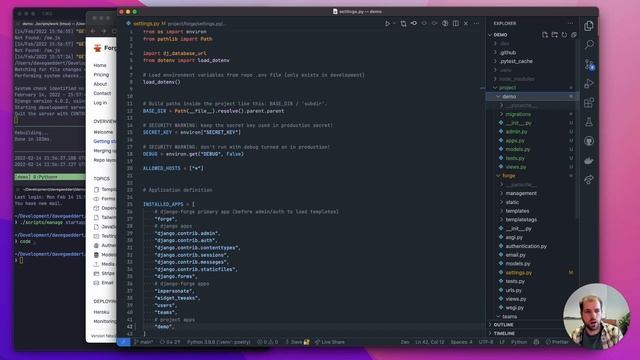
Task: Click the remote window status bar icon
Action: click(124, 342)
